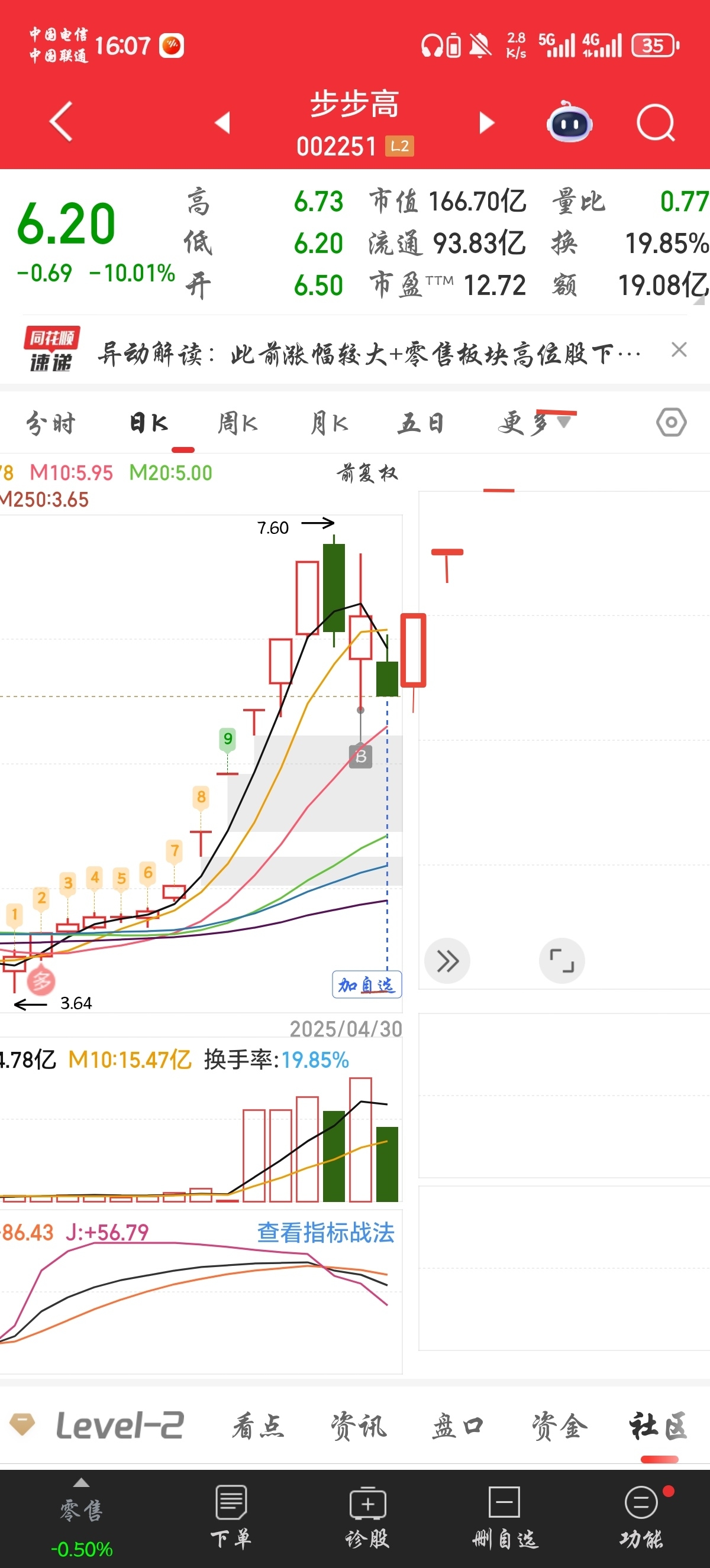Tap the volume M10:15.47亿 label
Viewport: 710px width, 1568px height.
click(x=130, y=1060)
